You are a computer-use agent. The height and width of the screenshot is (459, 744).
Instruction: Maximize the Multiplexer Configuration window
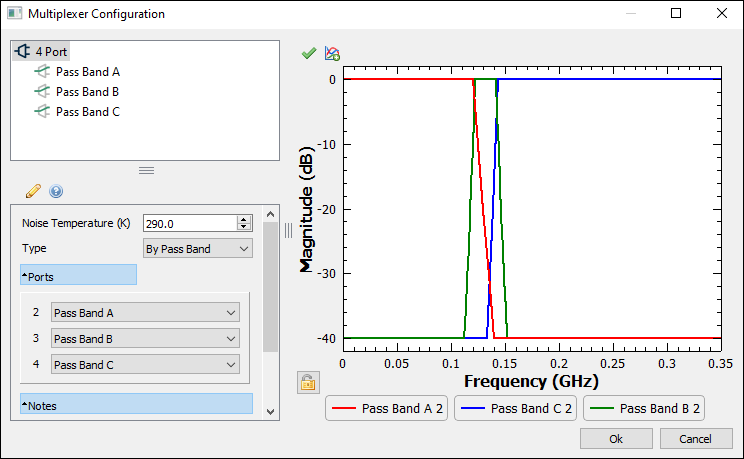pos(676,13)
